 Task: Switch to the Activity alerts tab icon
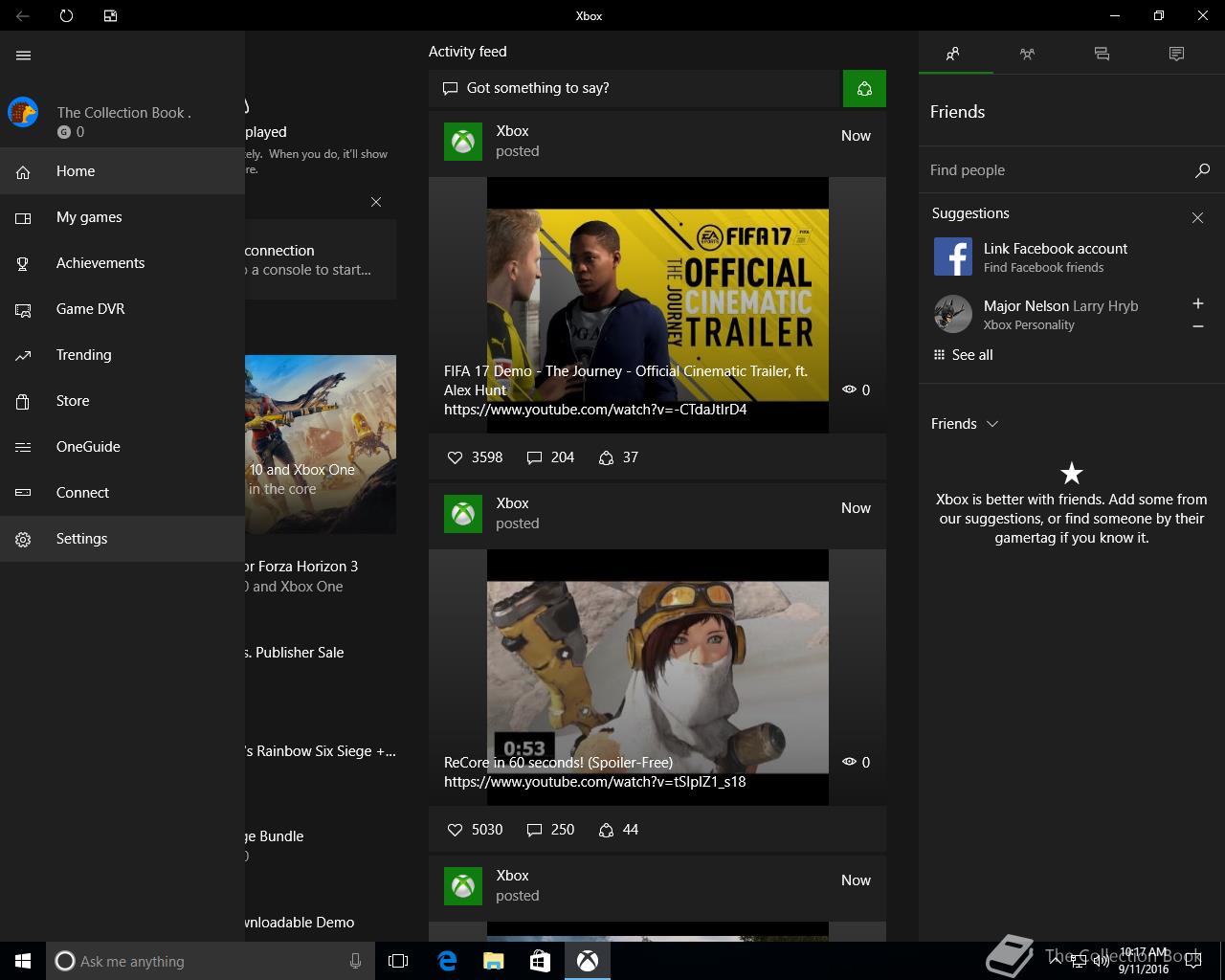click(1176, 54)
